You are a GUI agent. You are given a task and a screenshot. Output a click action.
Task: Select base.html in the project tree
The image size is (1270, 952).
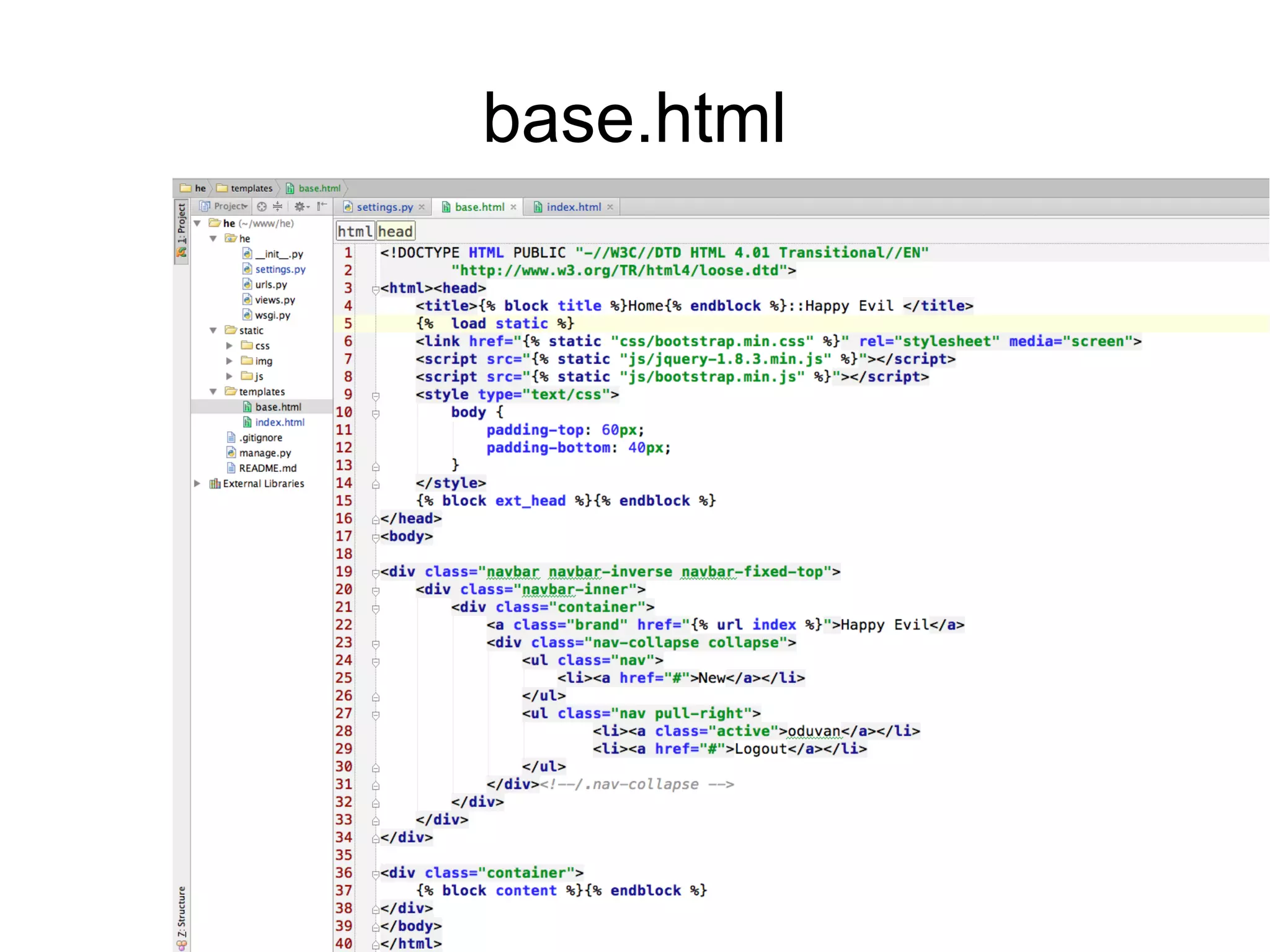(x=278, y=407)
